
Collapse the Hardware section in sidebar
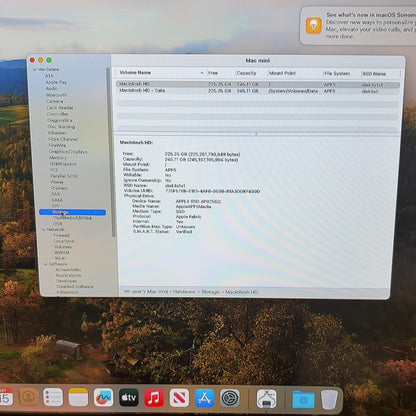[35, 69]
